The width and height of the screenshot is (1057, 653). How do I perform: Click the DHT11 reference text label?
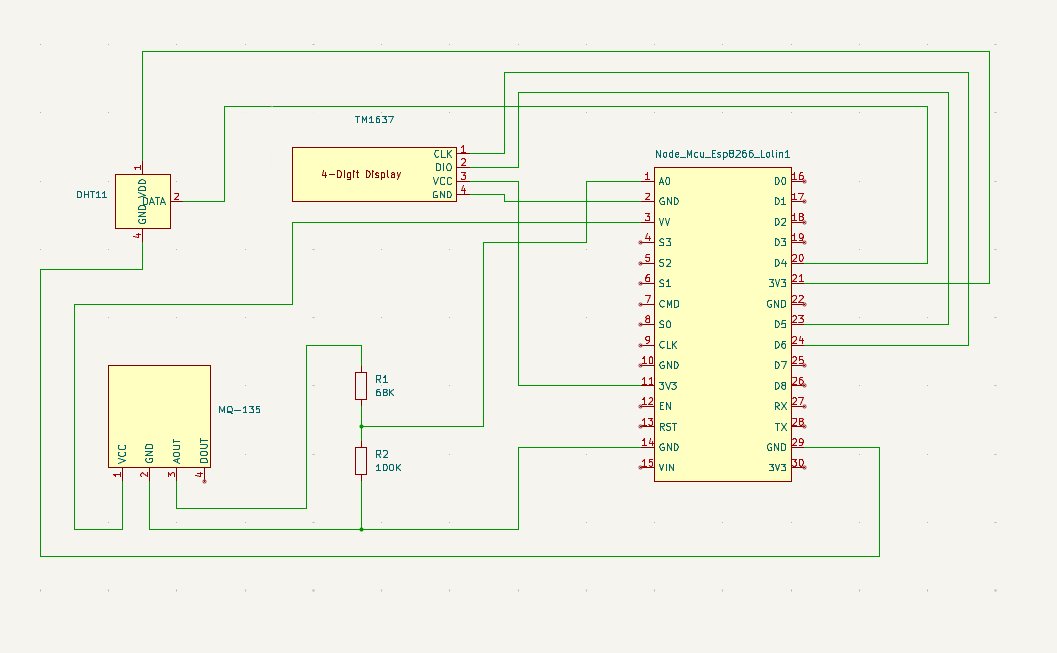tap(91, 194)
